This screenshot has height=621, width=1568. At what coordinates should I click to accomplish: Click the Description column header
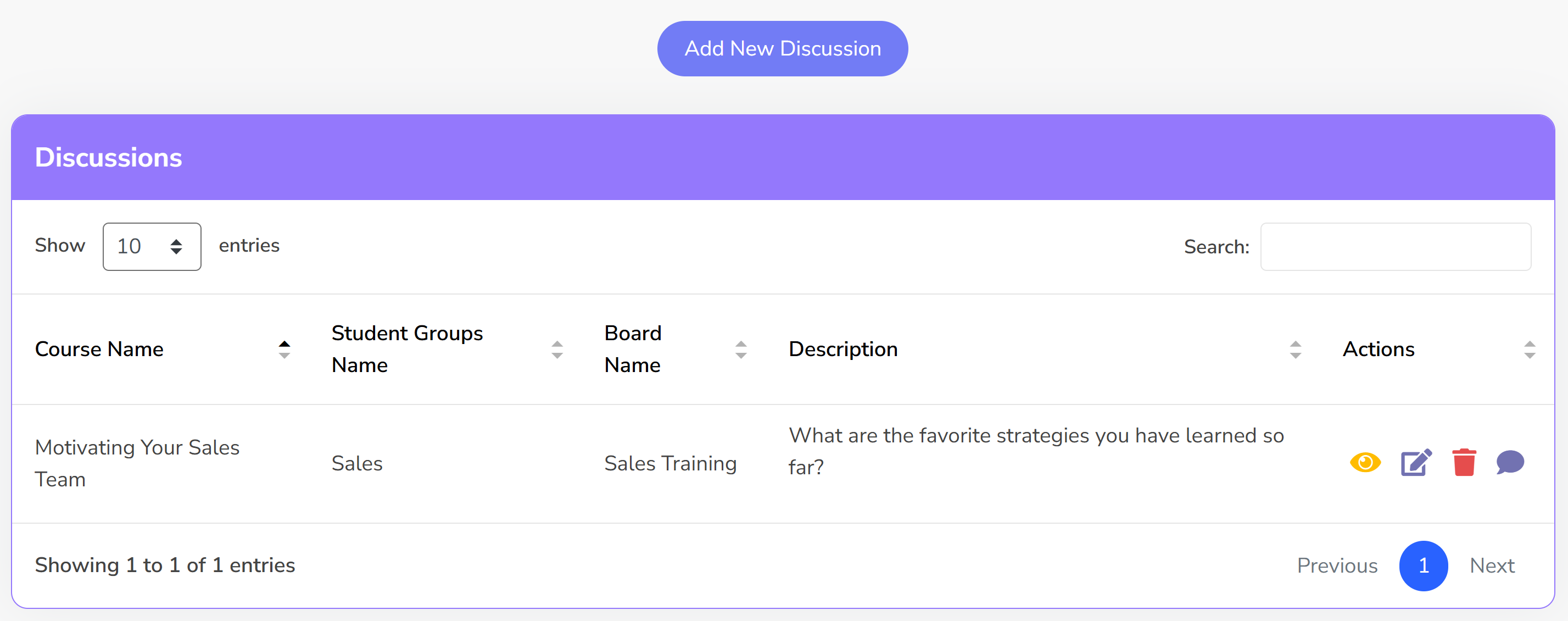(842, 350)
